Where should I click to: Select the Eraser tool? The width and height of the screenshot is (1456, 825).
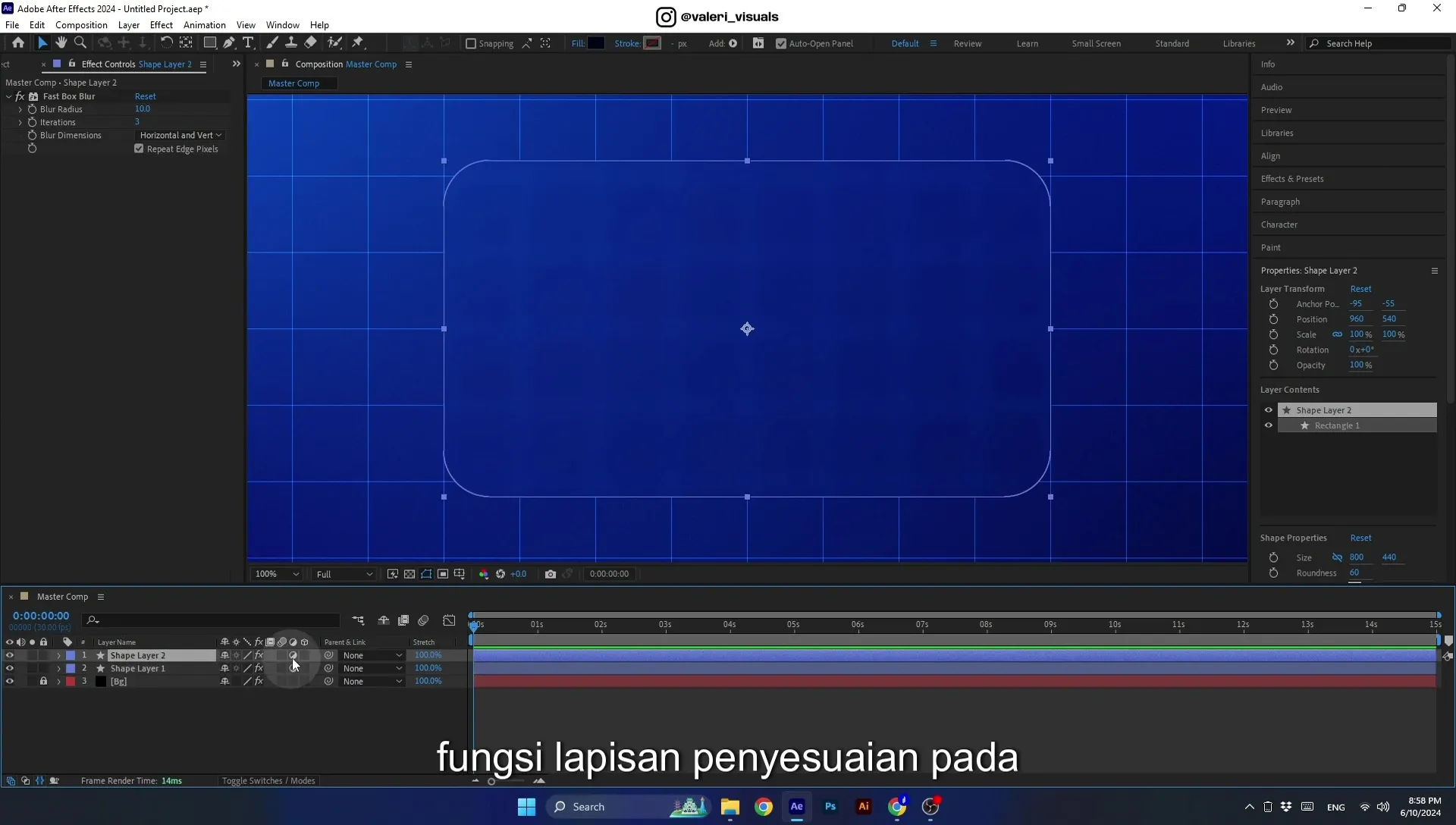pos(311,43)
